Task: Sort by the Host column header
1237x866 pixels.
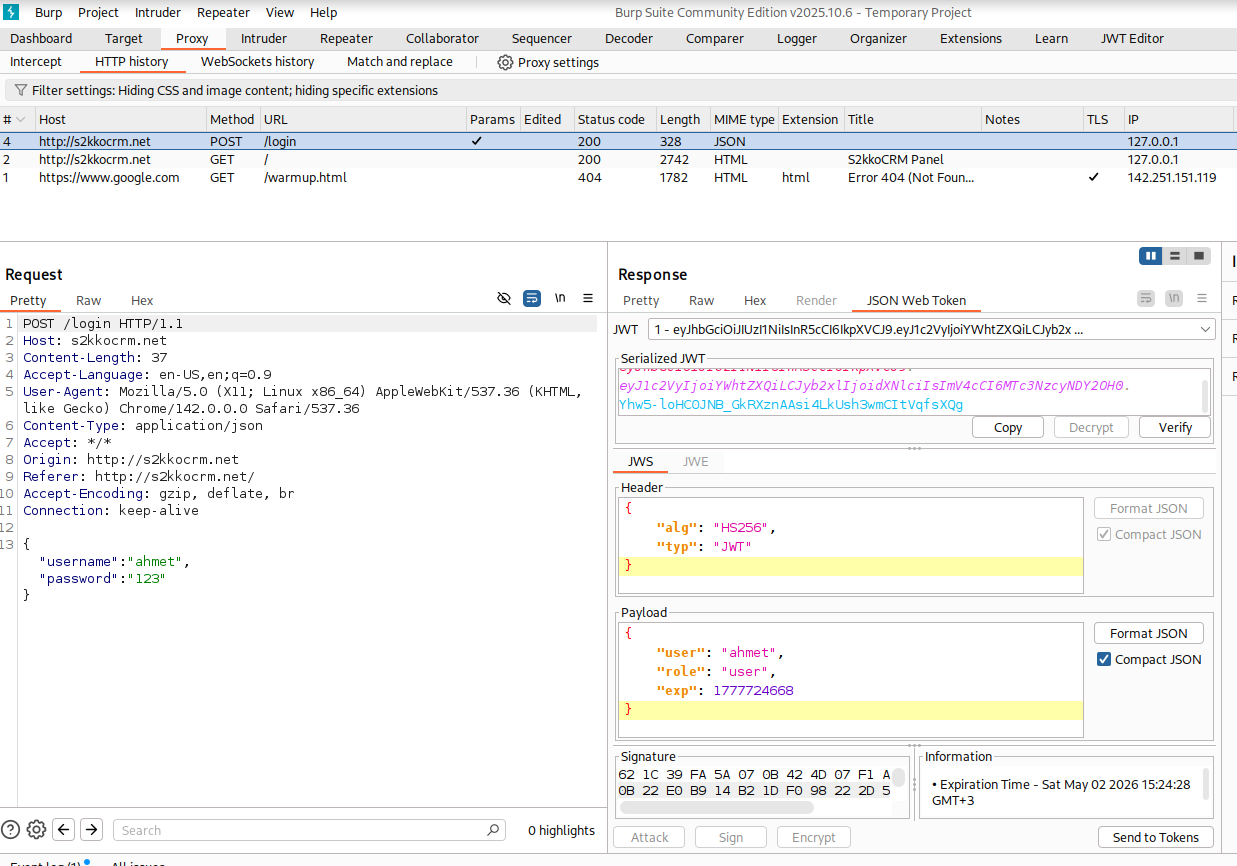Action: point(120,119)
